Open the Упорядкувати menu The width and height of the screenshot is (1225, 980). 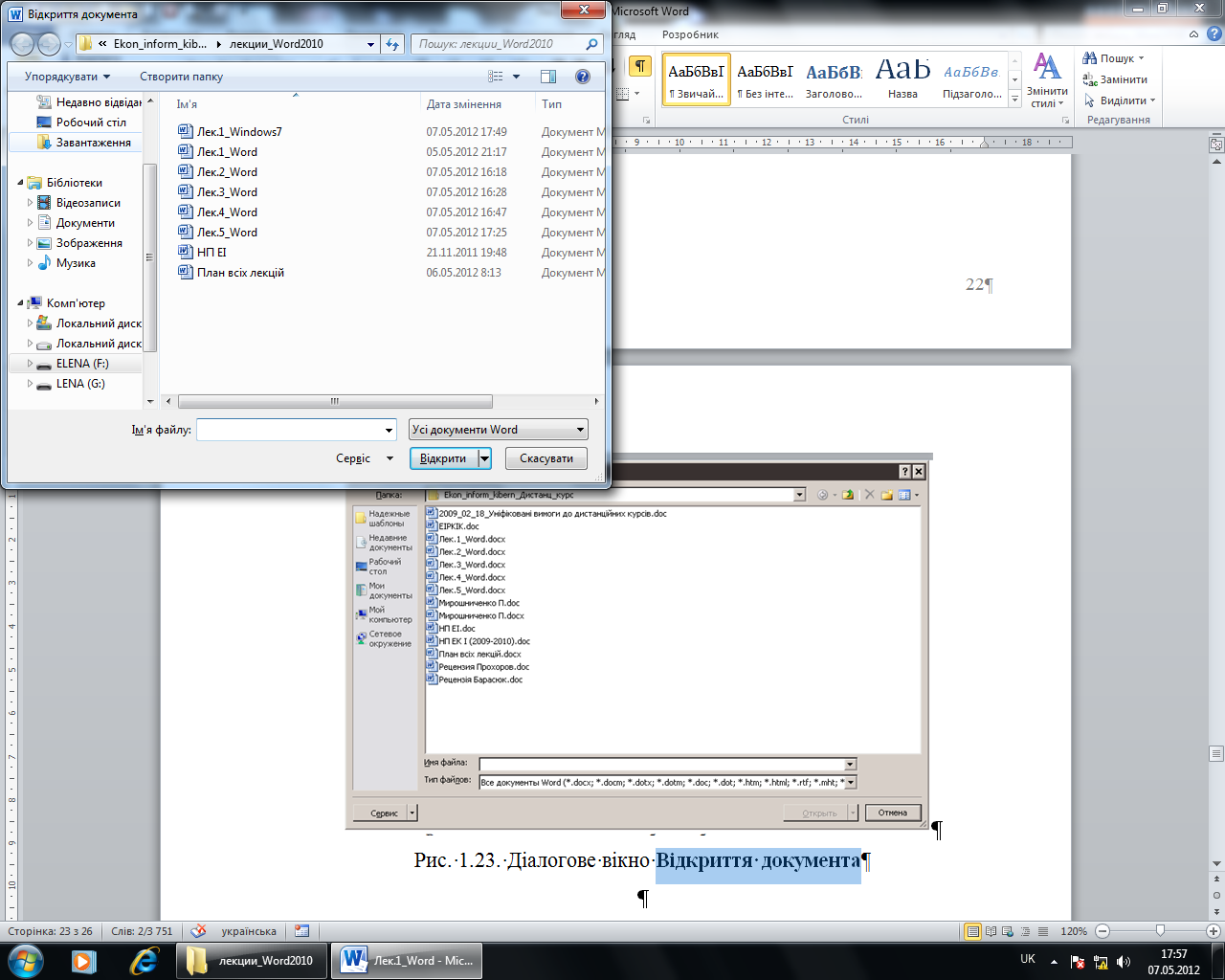coord(67,77)
